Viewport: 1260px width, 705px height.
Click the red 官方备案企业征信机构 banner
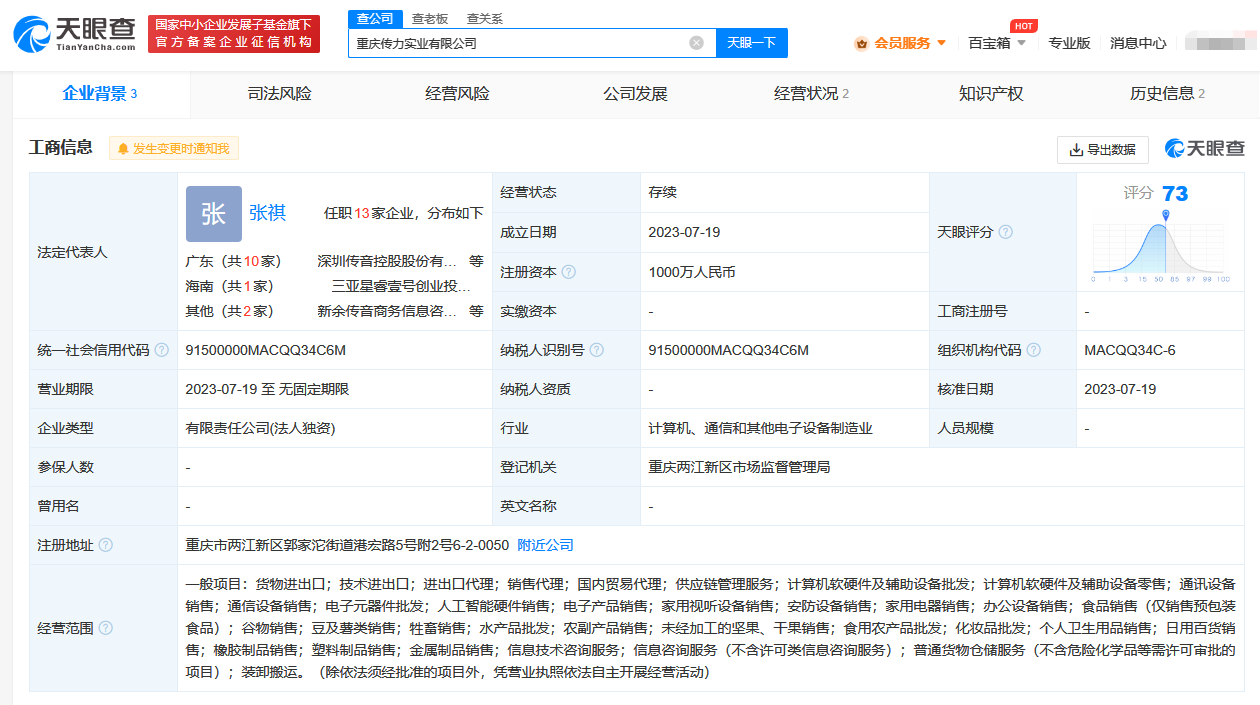point(233,34)
